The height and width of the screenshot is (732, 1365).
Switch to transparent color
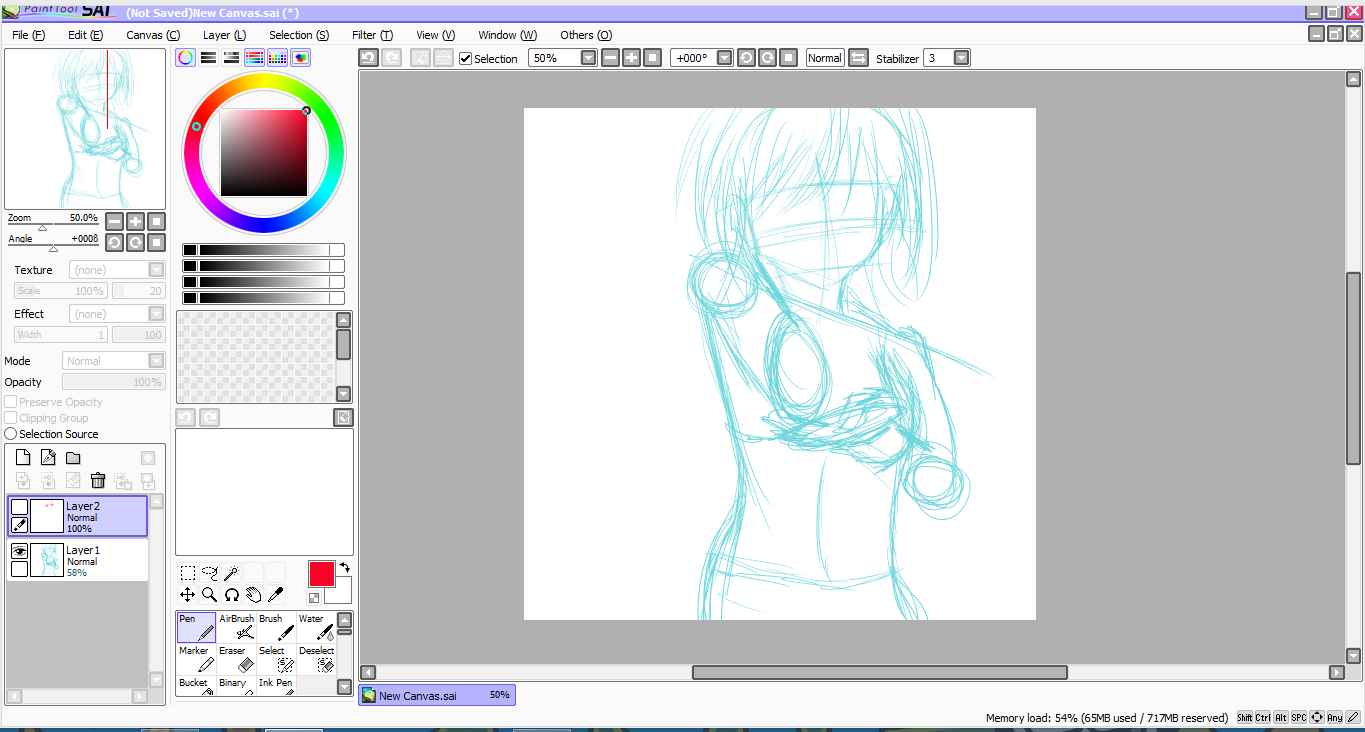314,598
